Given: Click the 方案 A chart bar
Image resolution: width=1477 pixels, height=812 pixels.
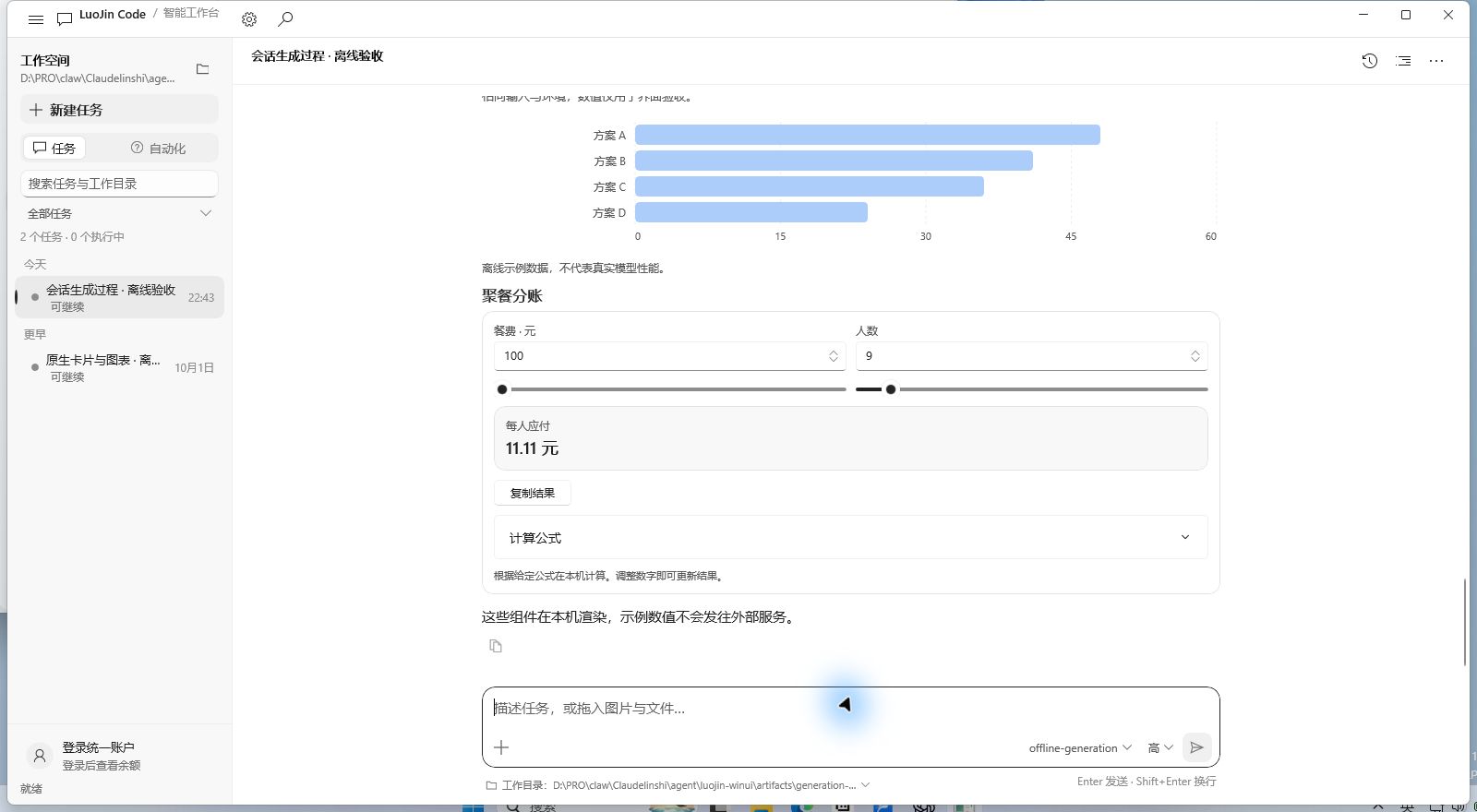Looking at the screenshot, I should 868,135.
